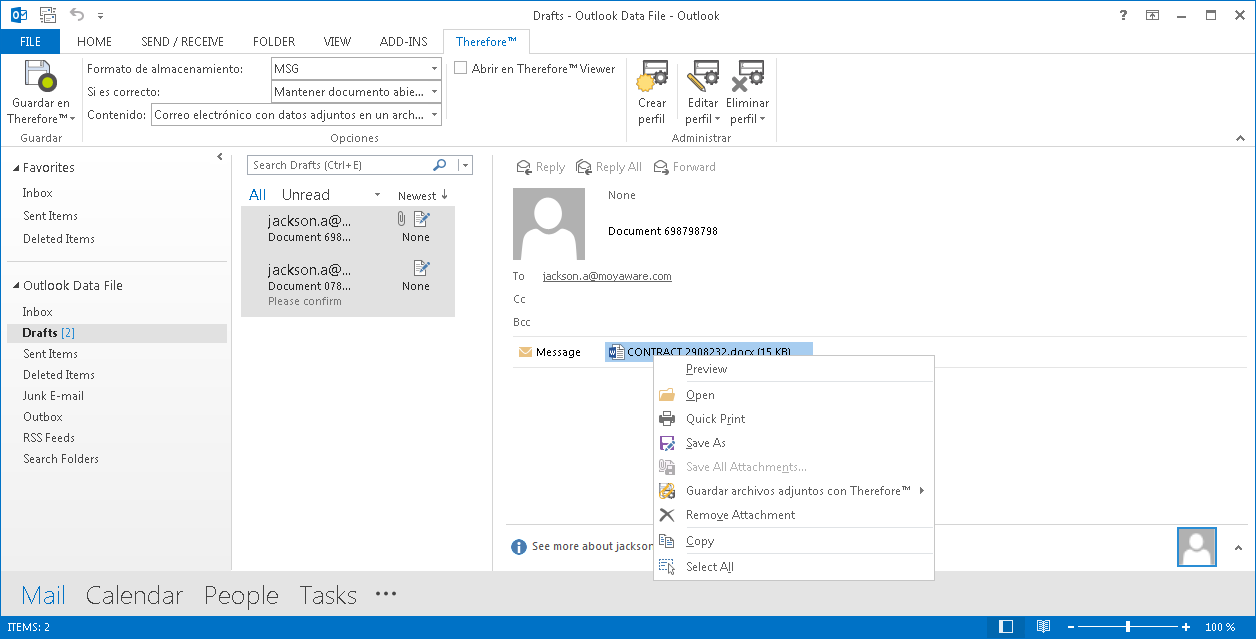This screenshot has height=639, width=1256.
Task: Switch to the VIEW tab
Action: point(337,42)
